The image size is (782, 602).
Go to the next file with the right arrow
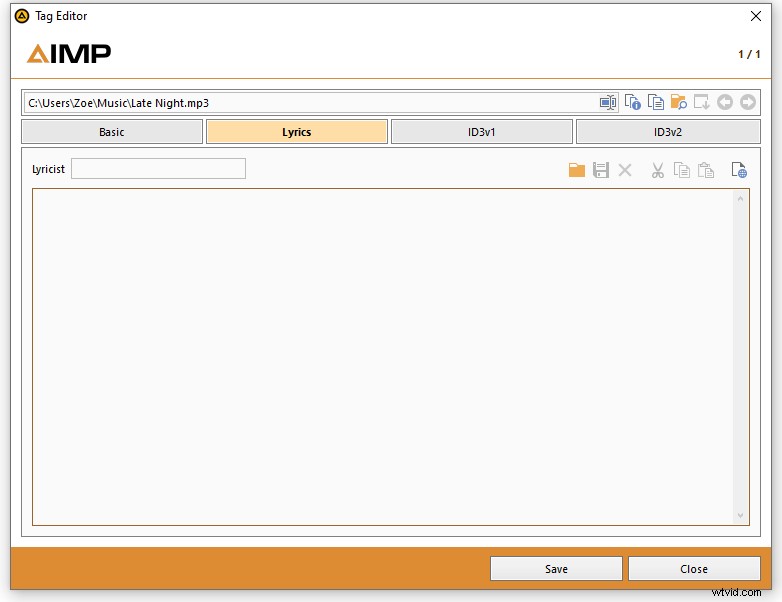click(748, 102)
